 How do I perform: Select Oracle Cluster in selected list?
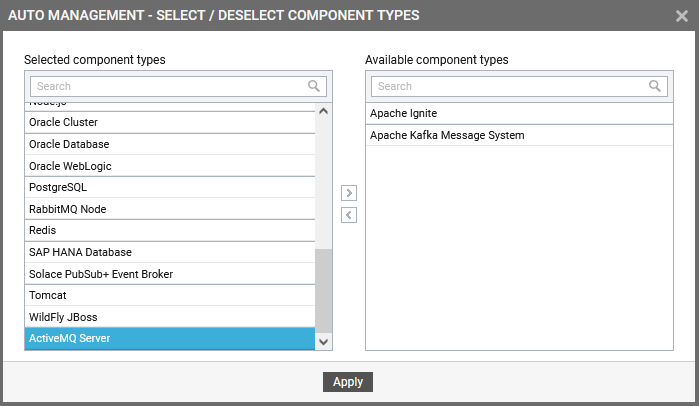tap(170, 122)
